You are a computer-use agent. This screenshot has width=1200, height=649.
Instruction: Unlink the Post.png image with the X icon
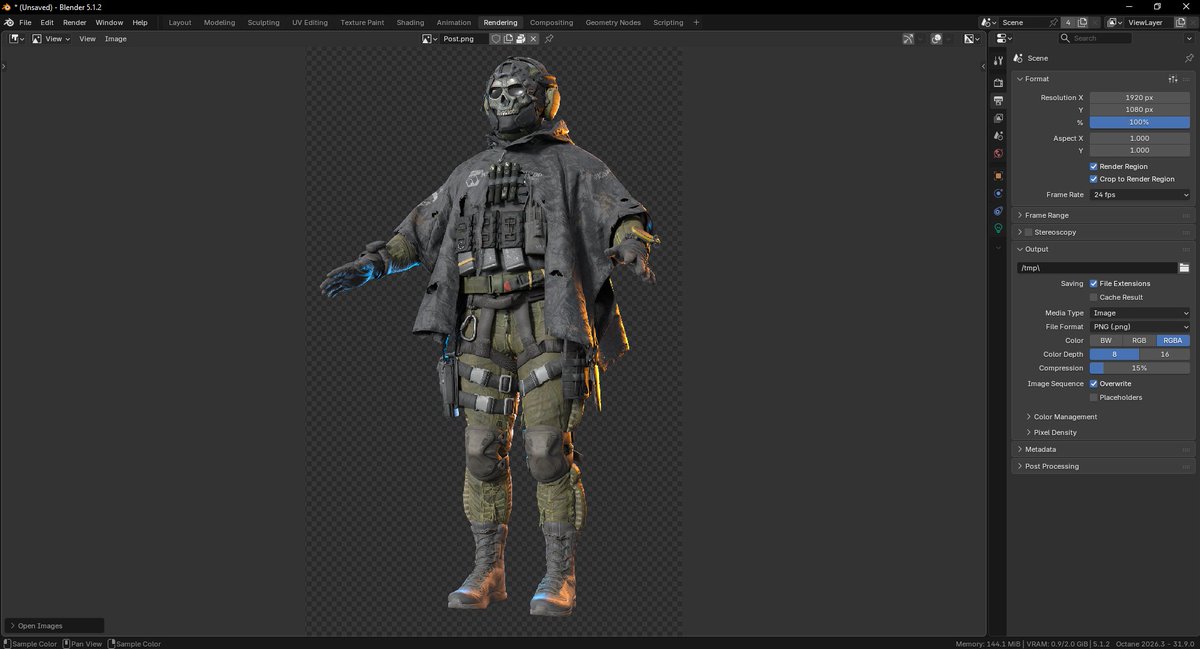pyautogui.click(x=533, y=38)
